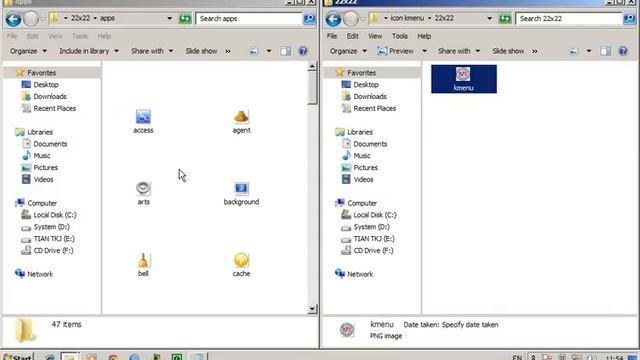
Task: Open view options dropdown in apps window
Action: click(x=269, y=51)
